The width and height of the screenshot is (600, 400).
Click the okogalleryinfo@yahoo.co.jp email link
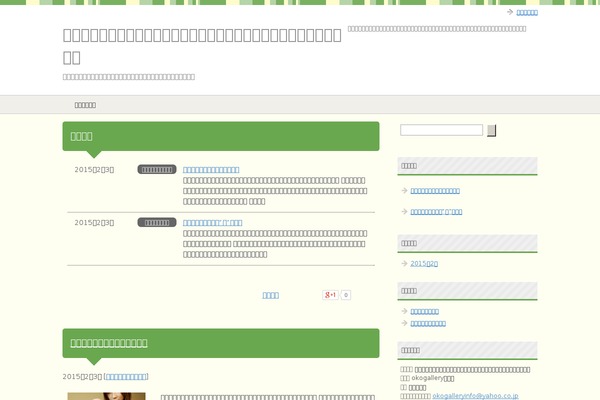pos(475,396)
